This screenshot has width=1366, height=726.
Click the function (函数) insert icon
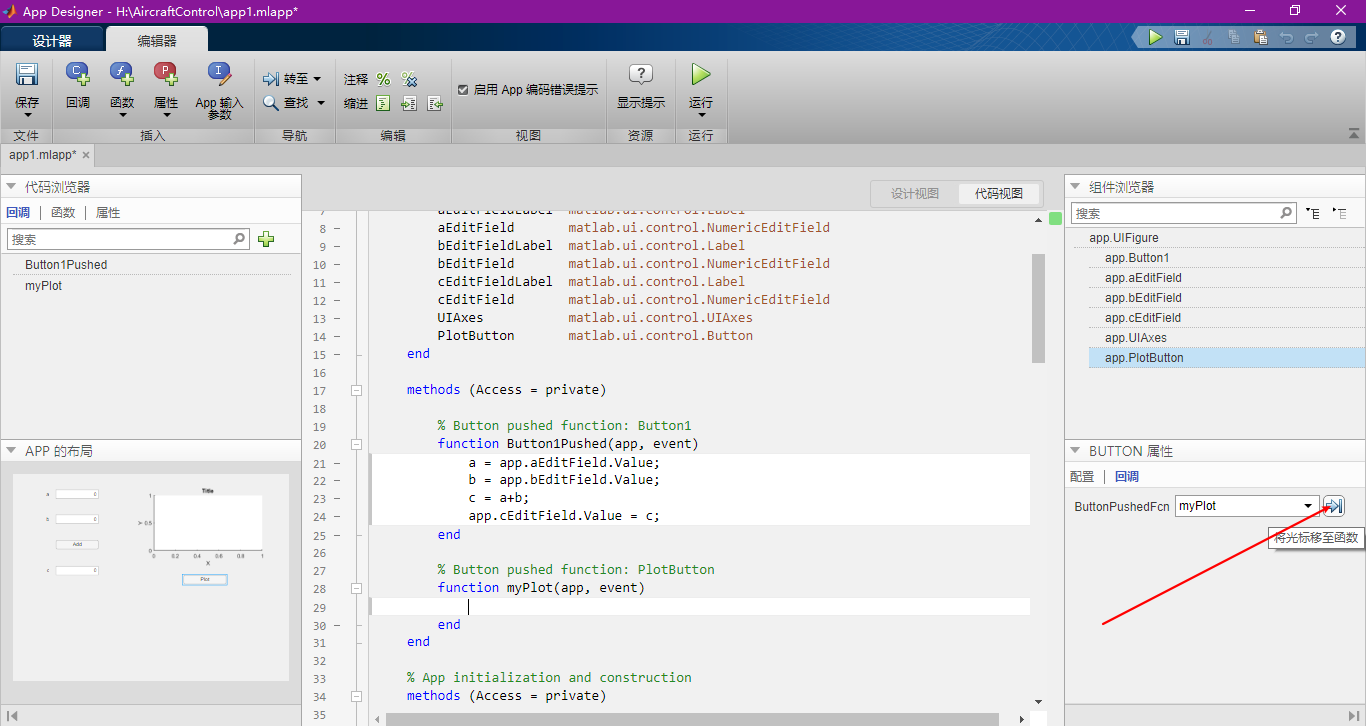122,75
